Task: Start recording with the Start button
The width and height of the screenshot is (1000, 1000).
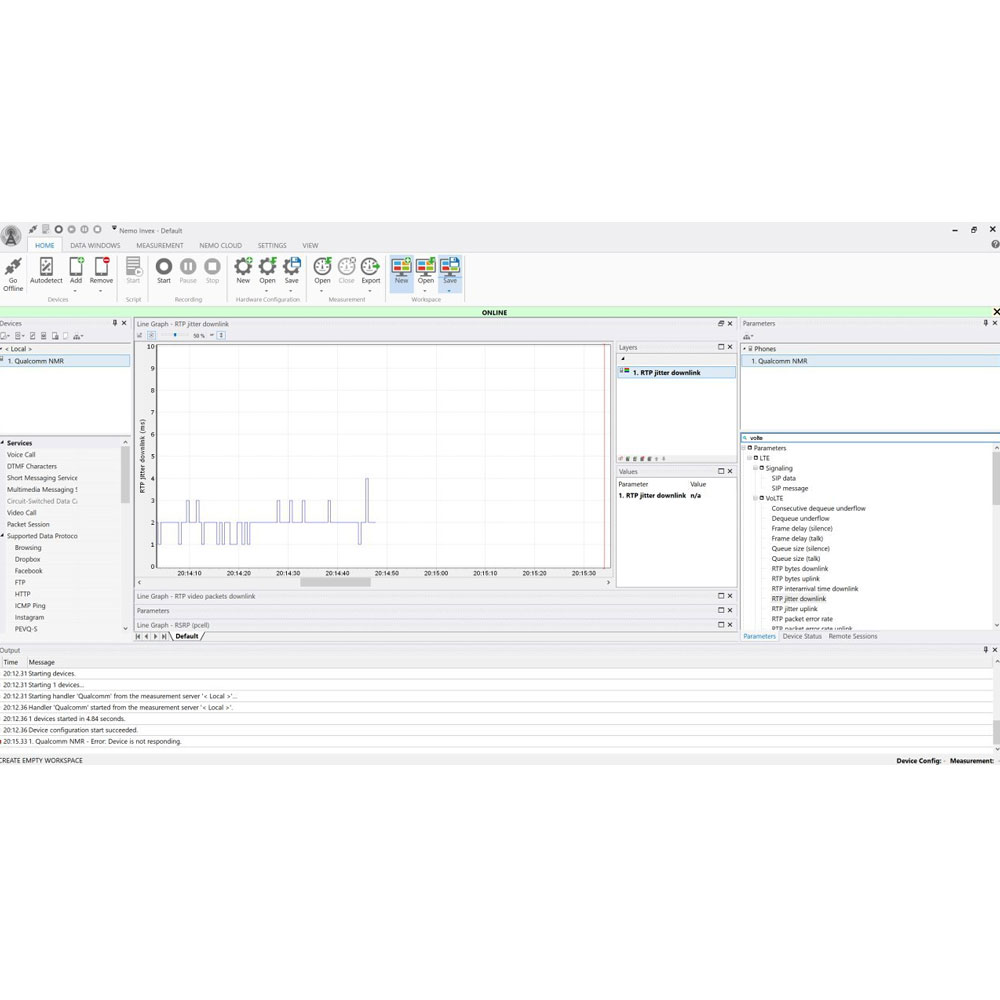Action: point(163,266)
